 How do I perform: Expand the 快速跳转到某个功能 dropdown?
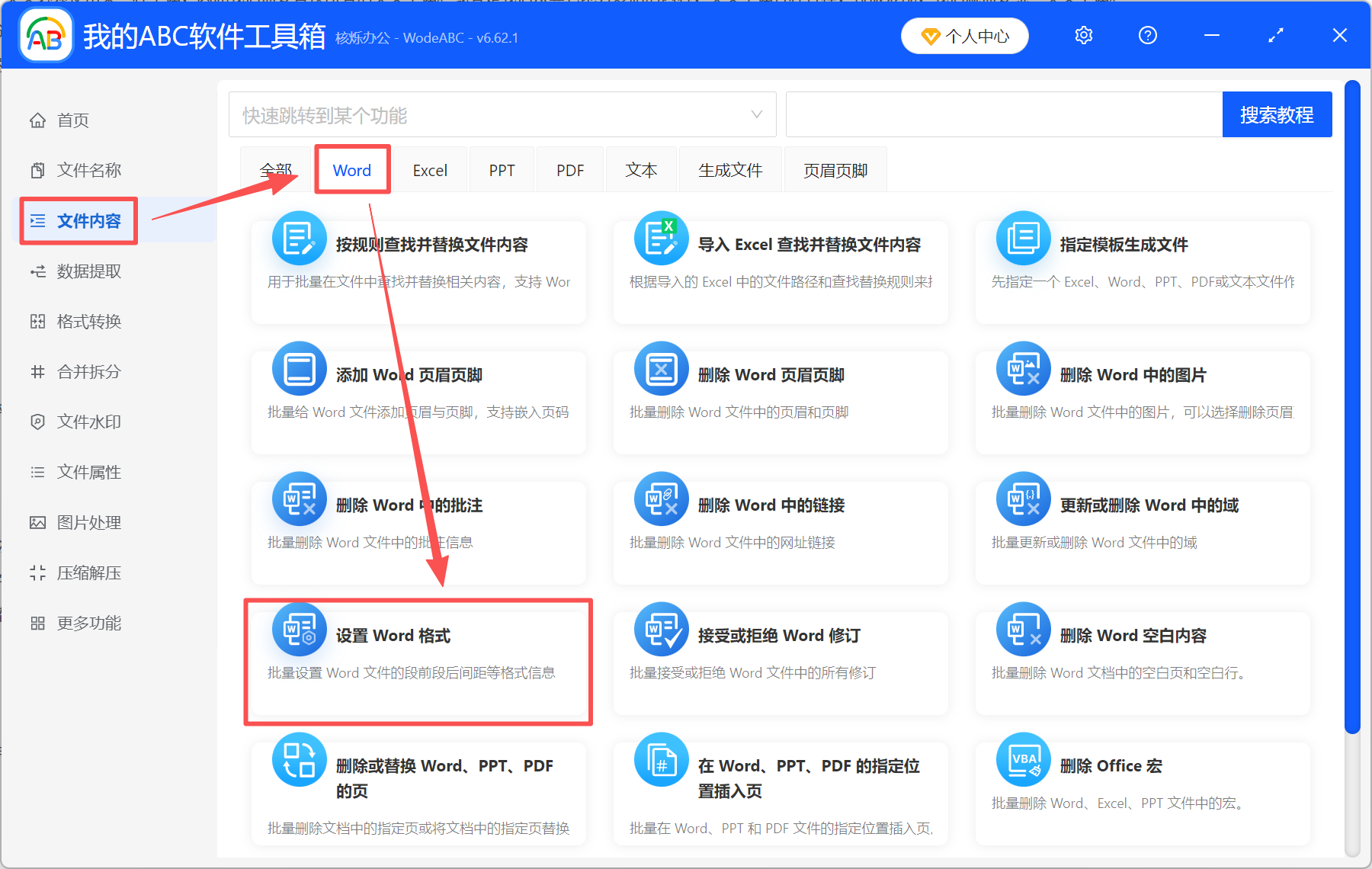756,114
